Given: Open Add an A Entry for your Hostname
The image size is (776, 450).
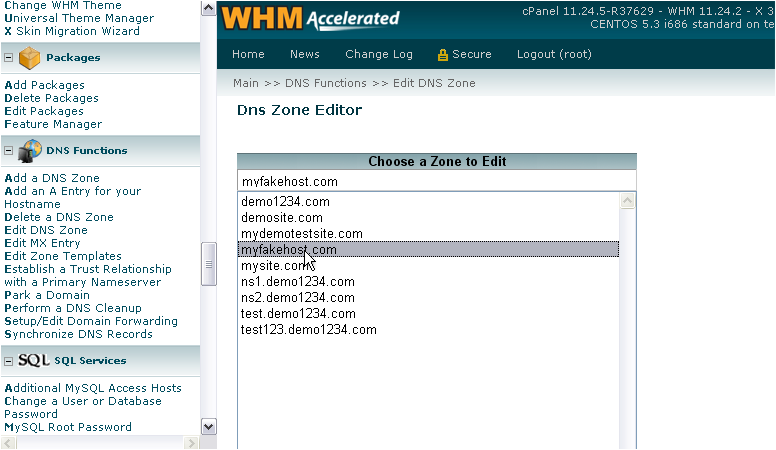Looking at the screenshot, I should pyautogui.click(x=72, y=197).
